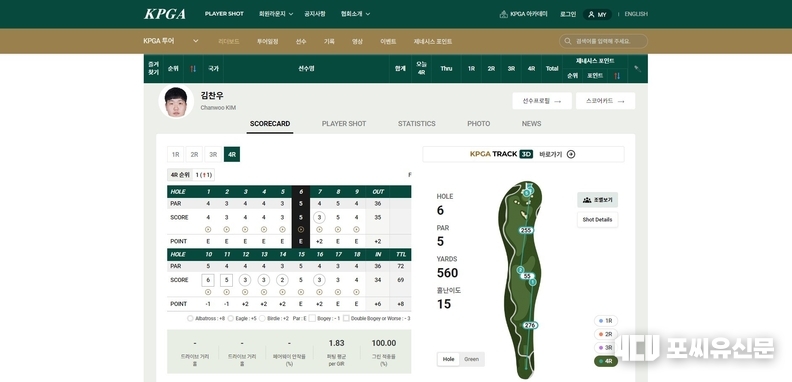Image resolution: width=792 pixels, height=382 pixels.
Task: Click the KPGA logo
Action: point(165,14)
